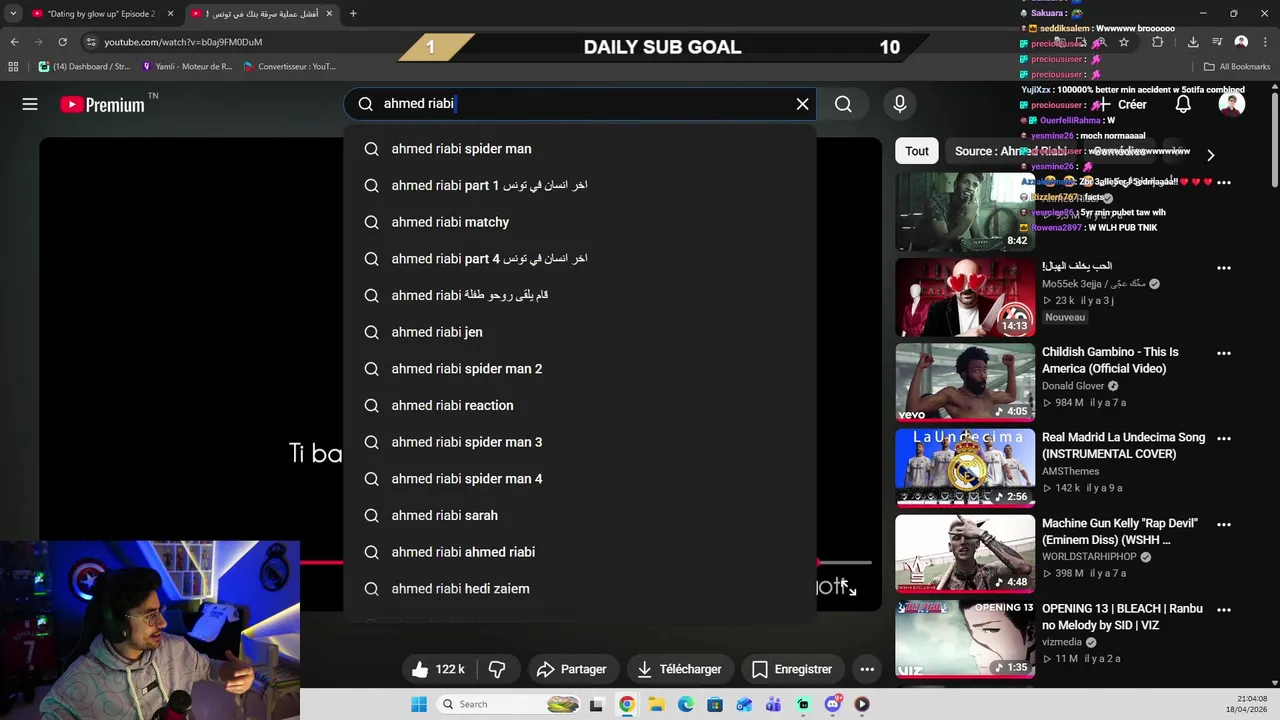Open Microsoft Teams from the taskbar
Screen dimensions: 1280x720
[x=773, y=704]
